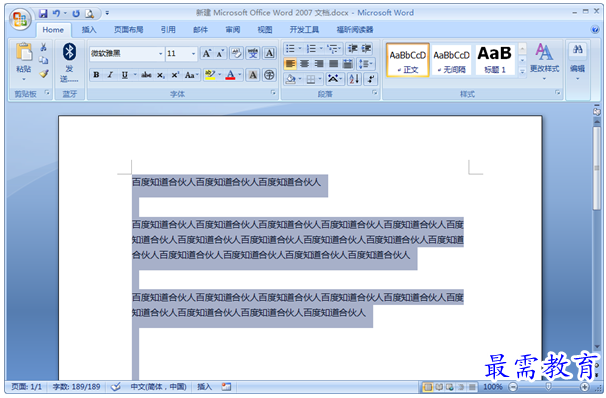
Task: Customize the Quick Access Toolbar dropdown
Action: pyautogui.click(x=107, y=13)
